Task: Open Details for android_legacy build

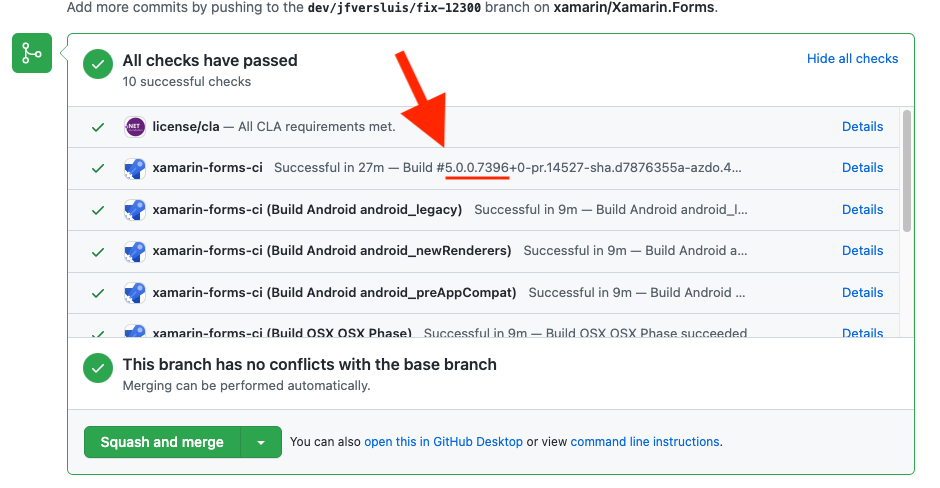Action: pos(862,209)
